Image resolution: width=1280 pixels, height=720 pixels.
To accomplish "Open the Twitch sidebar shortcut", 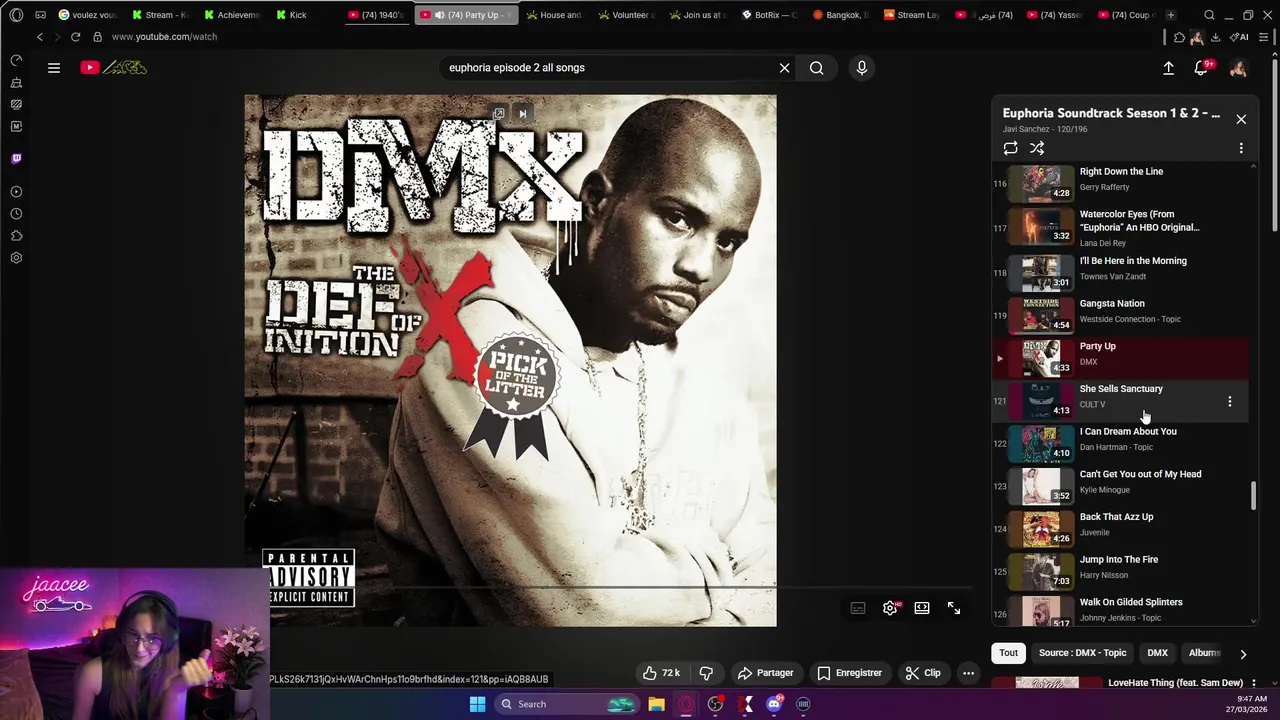I will 16,158.
